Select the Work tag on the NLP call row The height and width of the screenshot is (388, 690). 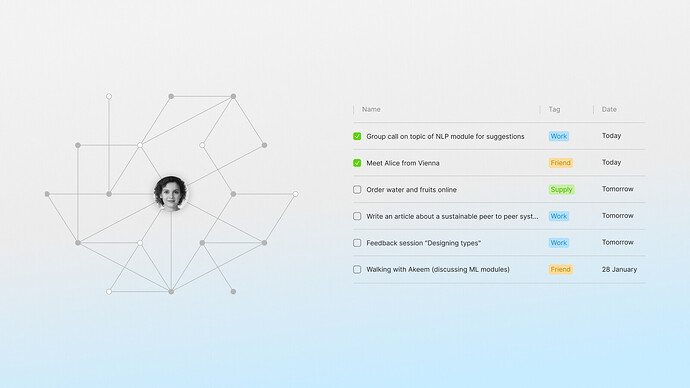tap(559, 136)
